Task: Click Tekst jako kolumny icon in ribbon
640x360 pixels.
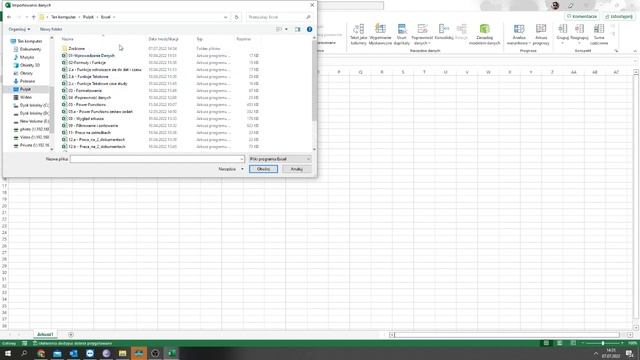Action: click(x=358, y=34)
